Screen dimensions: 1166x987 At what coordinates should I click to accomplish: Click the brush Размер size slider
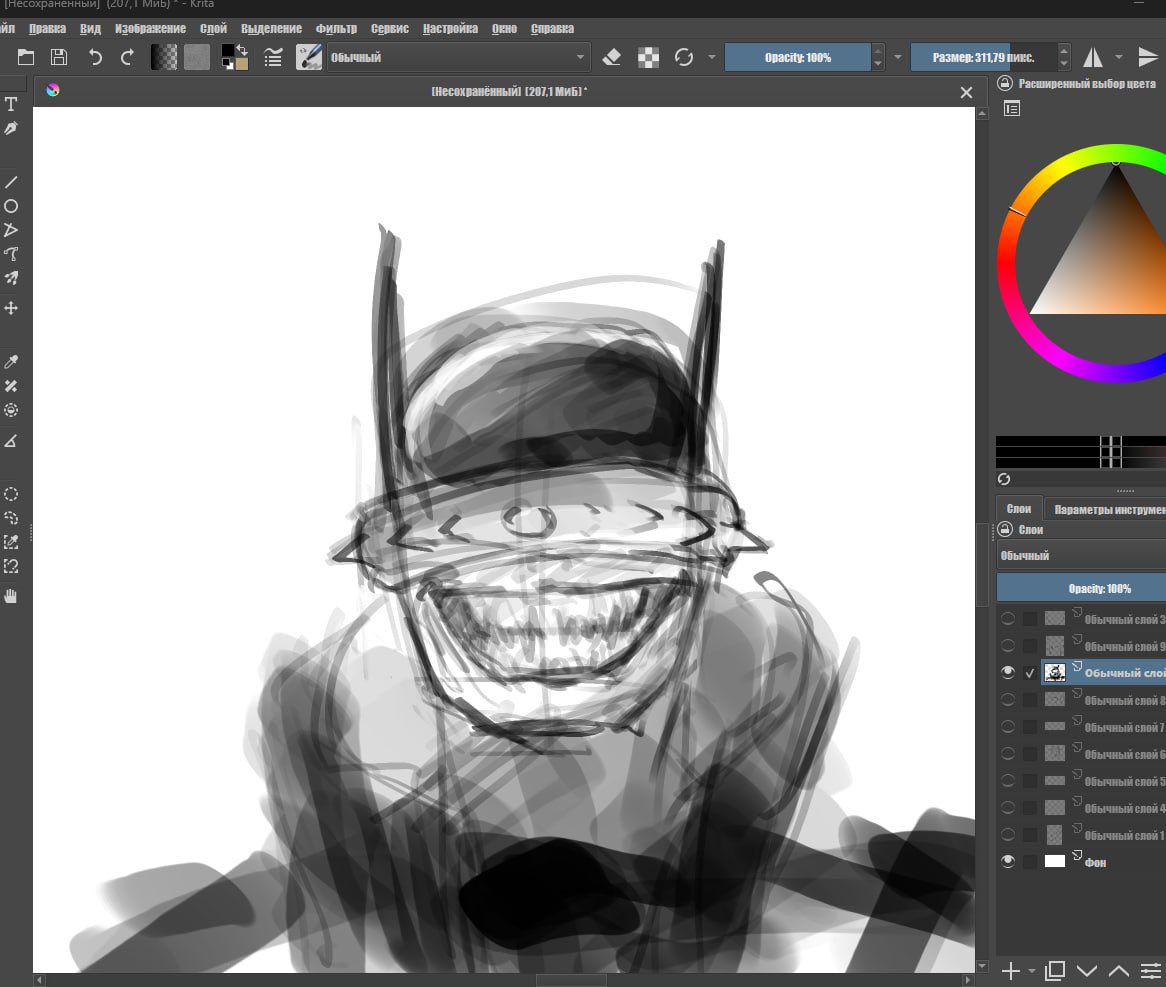[x=984, y=57]
